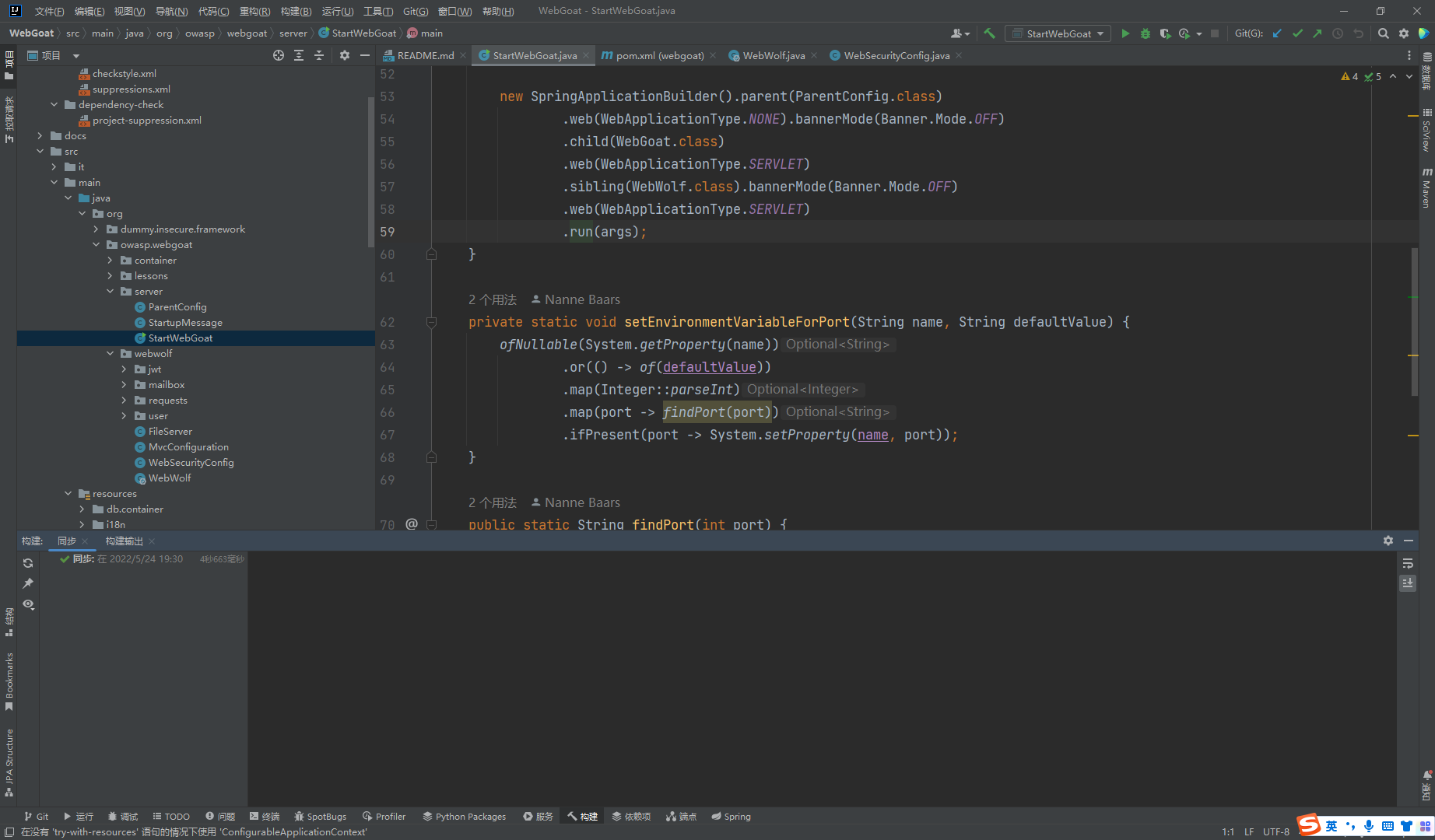This screenshot has height=840, width=1435.
Task: Show Git history clock icon
Action: tap(1338, 33)
